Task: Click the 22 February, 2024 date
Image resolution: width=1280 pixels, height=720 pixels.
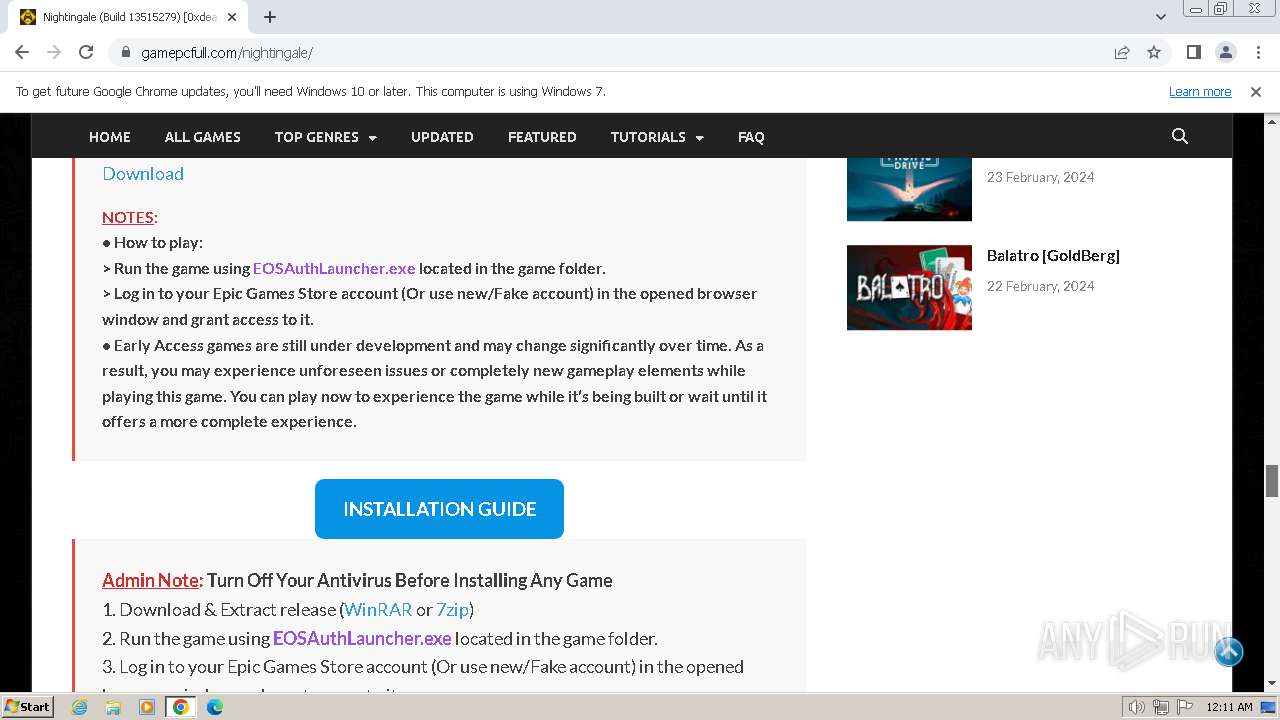Action: coord(1041,286)
